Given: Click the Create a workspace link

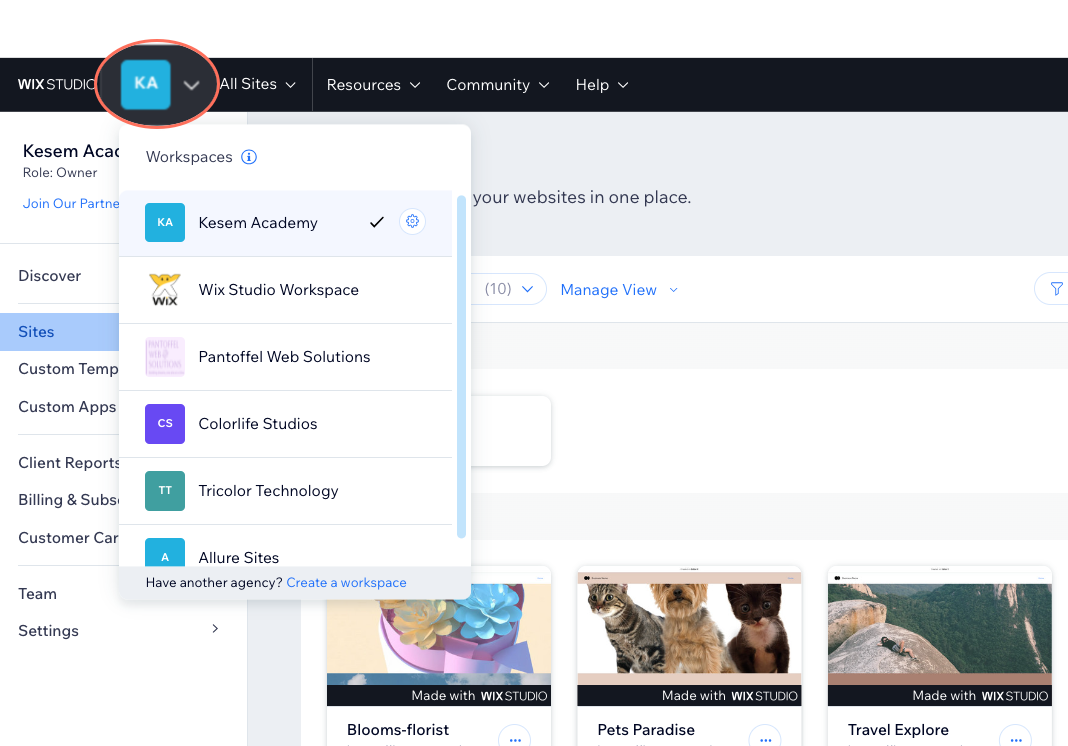Looking at the screenshot, I should (346, 582).
